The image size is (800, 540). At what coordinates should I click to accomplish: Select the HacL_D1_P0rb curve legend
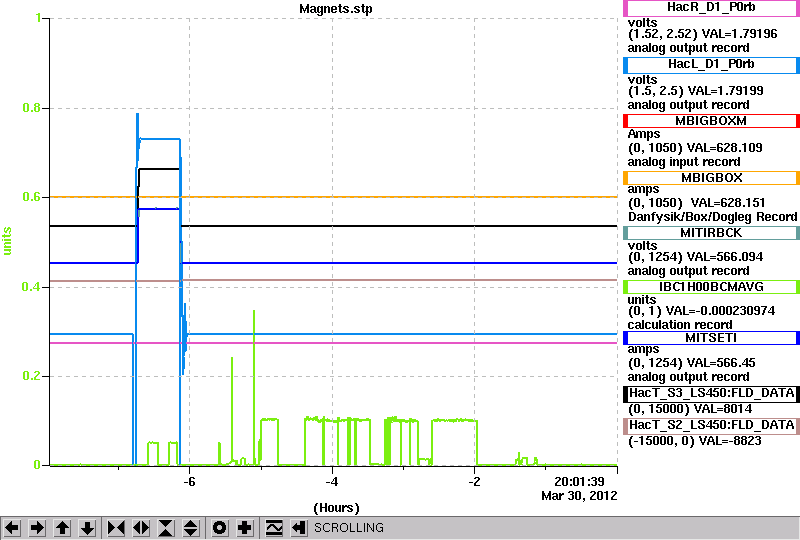(x=711, y=65)
